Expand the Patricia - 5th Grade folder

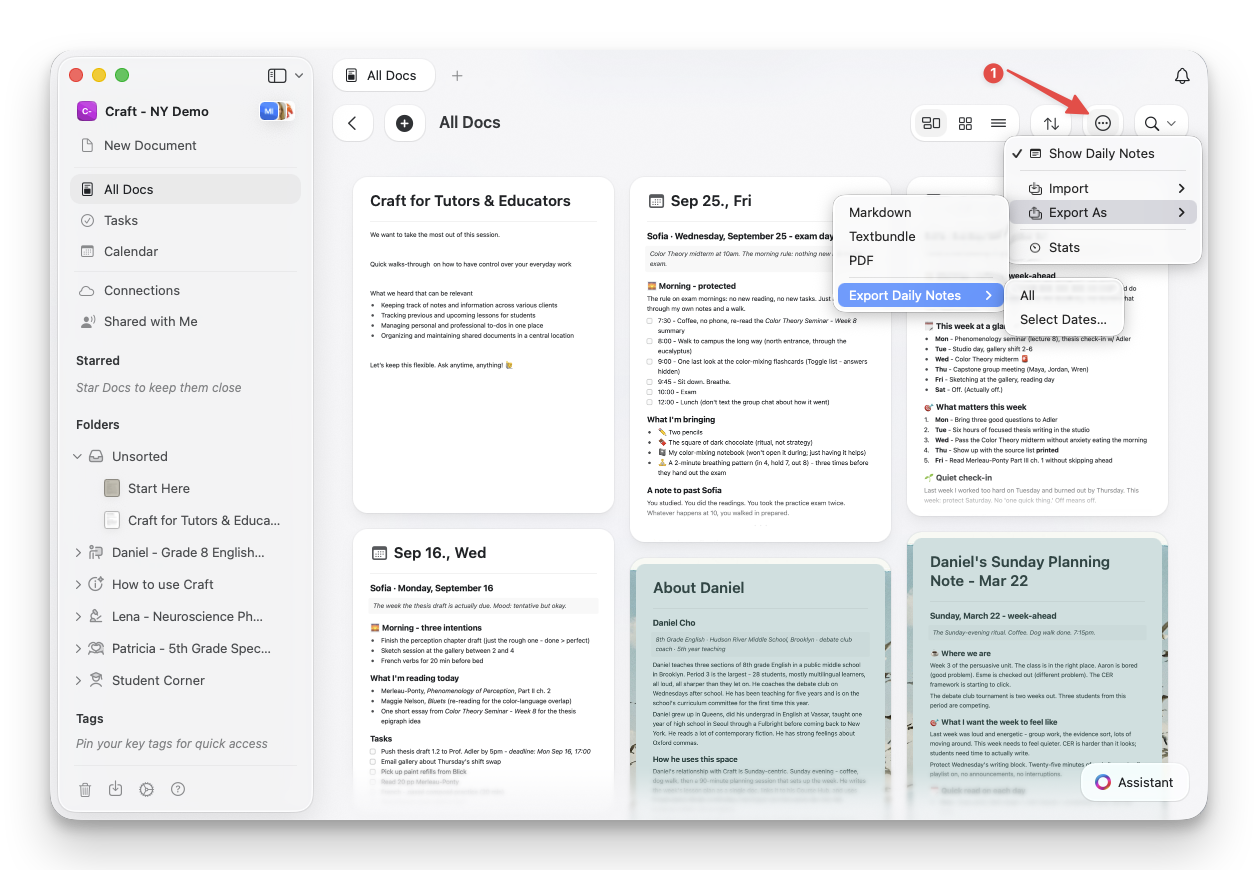tap(78, 648)
